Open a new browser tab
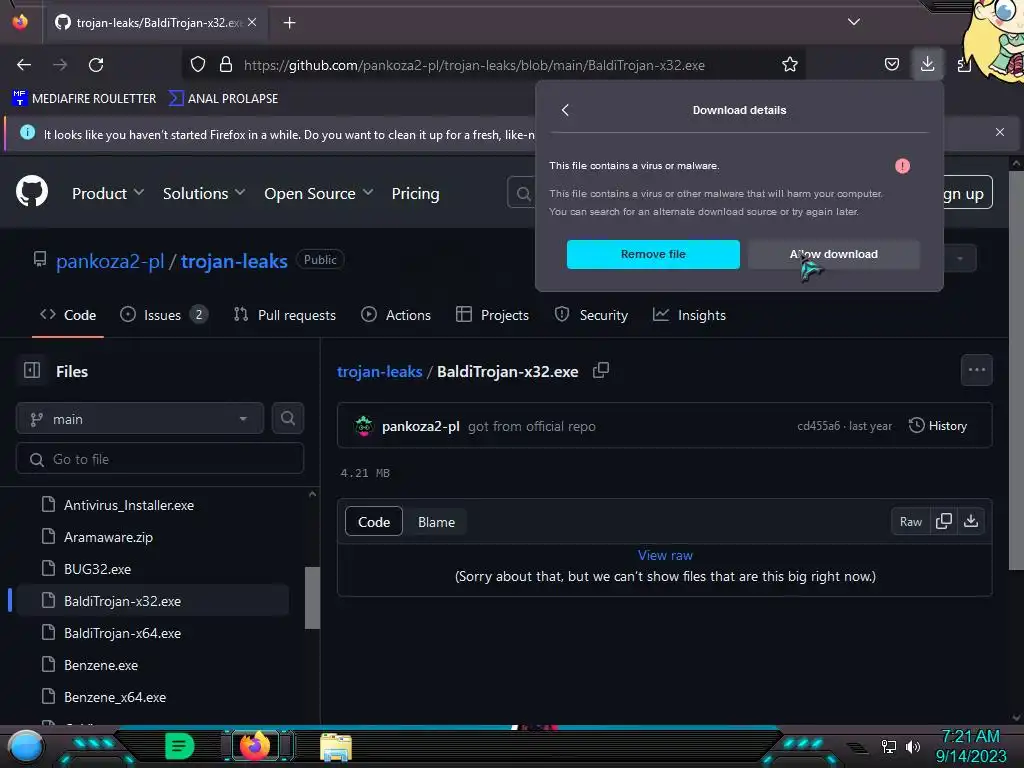1024x768 pixels. click(289, 23)
